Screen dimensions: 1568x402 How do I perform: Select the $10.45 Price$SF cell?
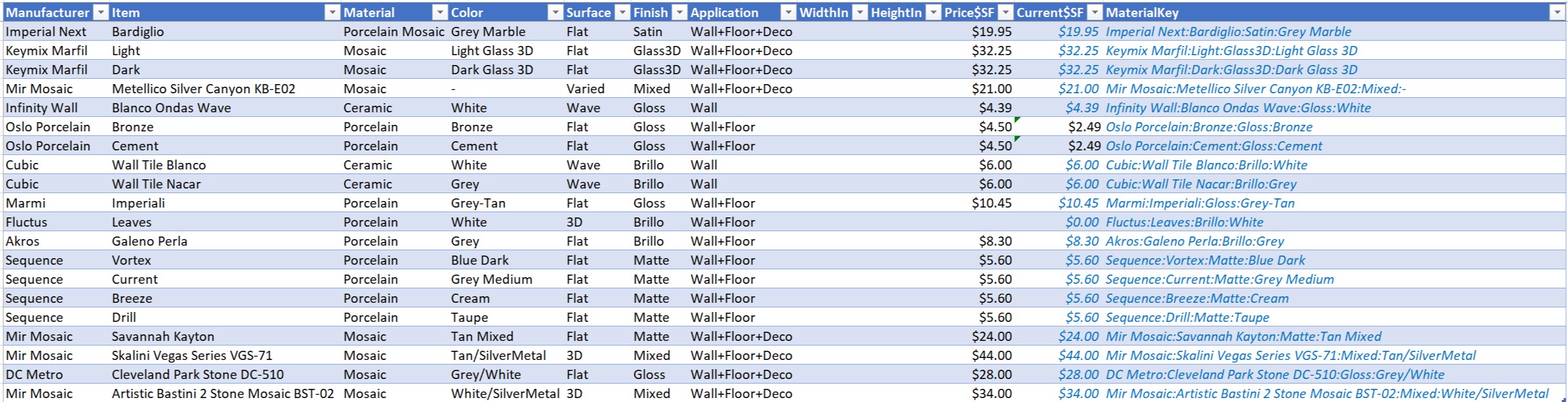(978, 203)
